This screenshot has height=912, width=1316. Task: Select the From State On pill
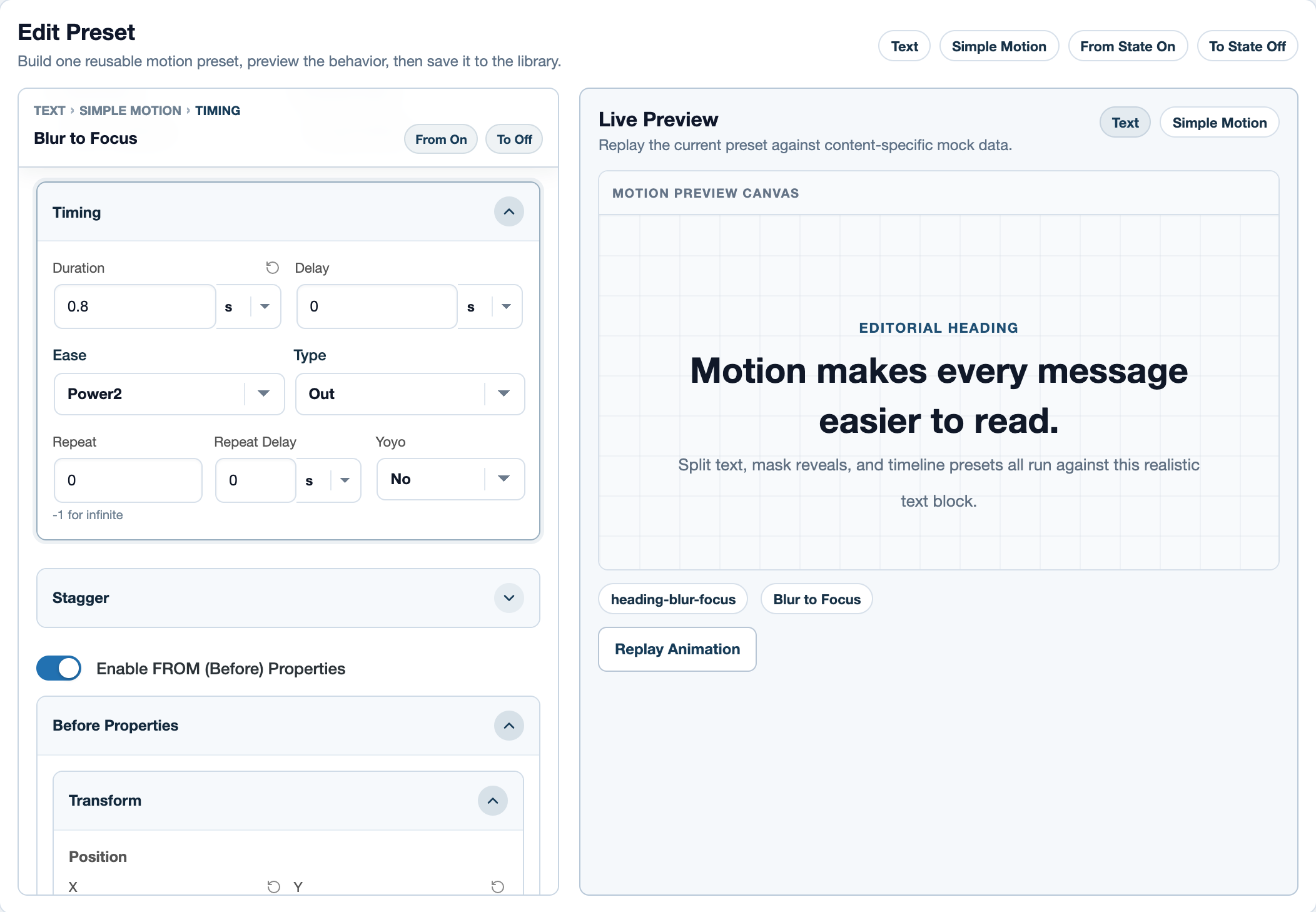pos(1128,46)
